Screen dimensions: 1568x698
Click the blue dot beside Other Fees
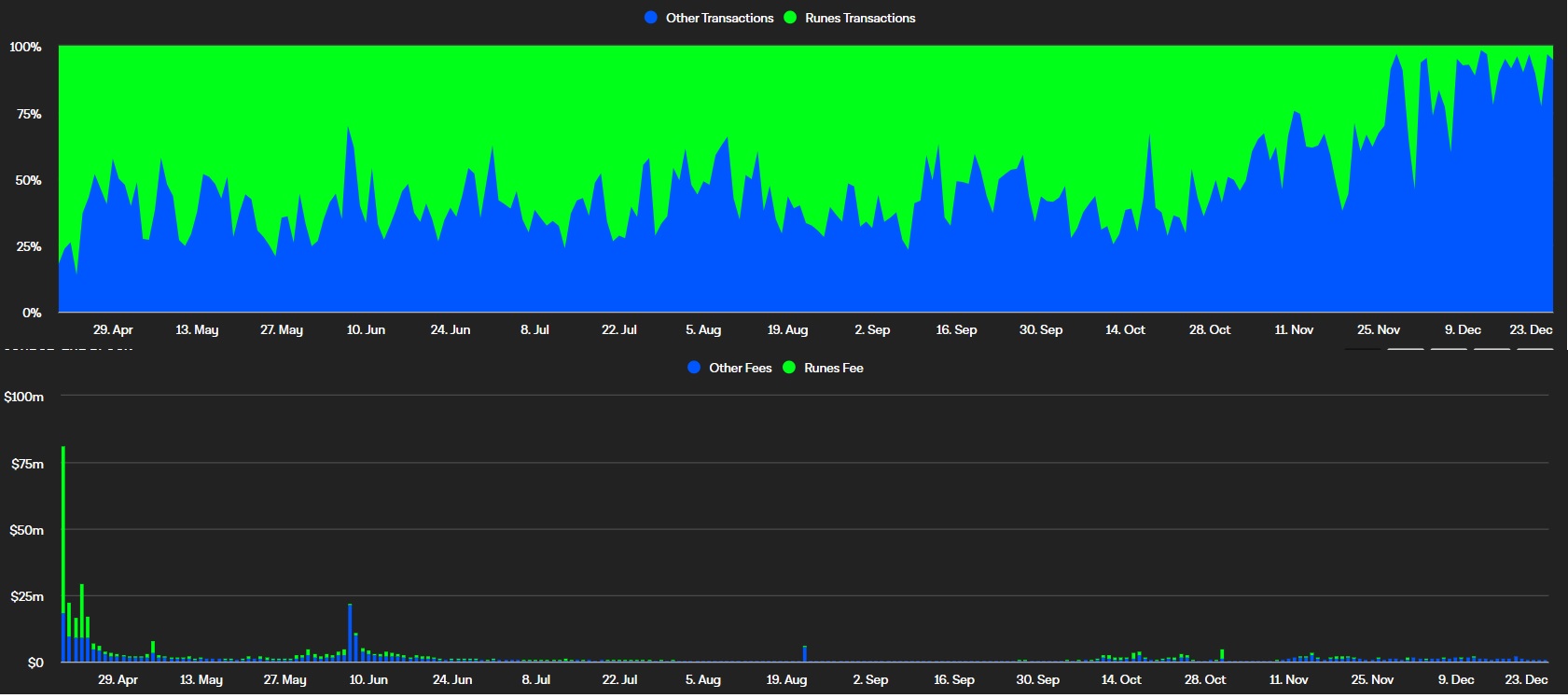694,368
